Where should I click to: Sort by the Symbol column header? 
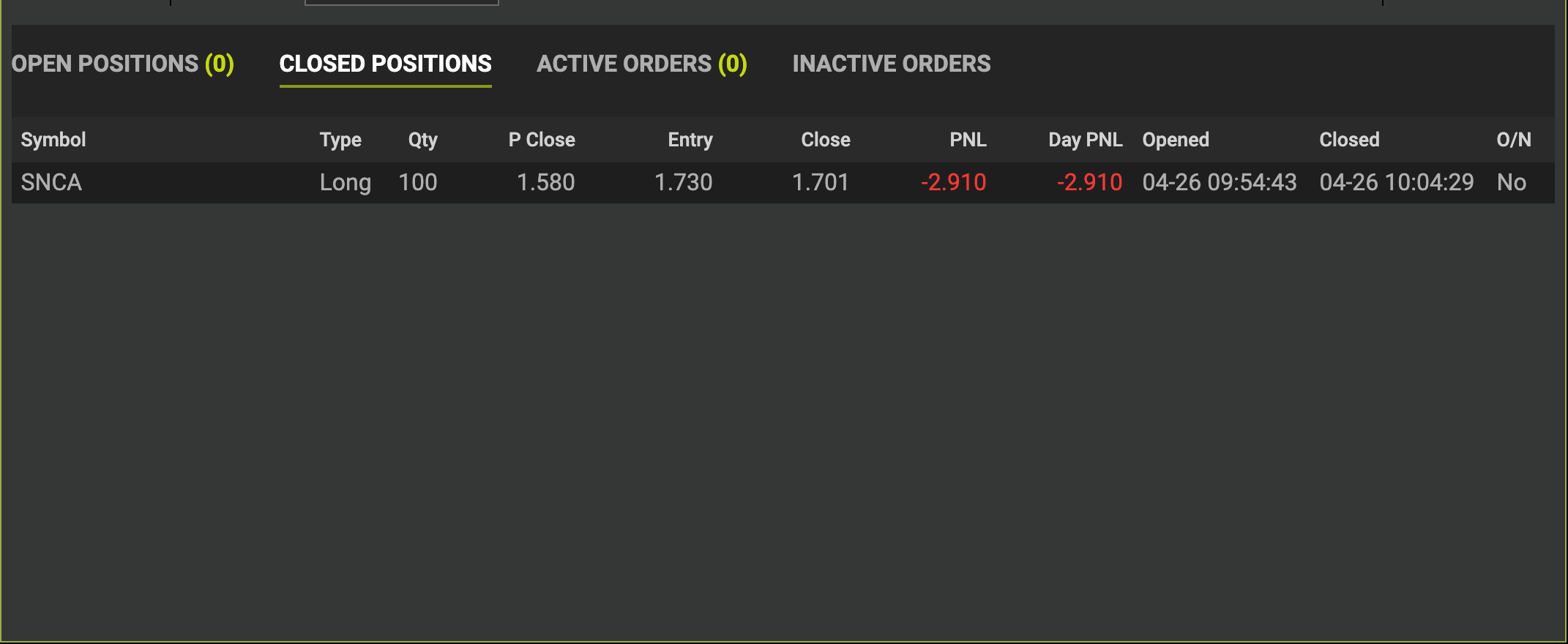[x=53, y=140]
